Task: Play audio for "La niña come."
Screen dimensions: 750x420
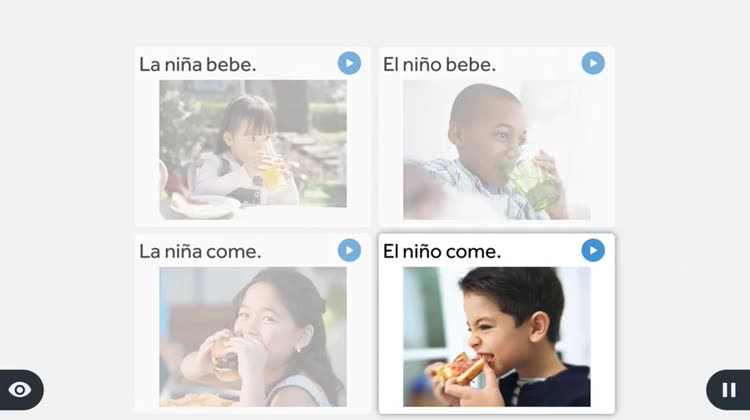Action: (x=349, y=250)
